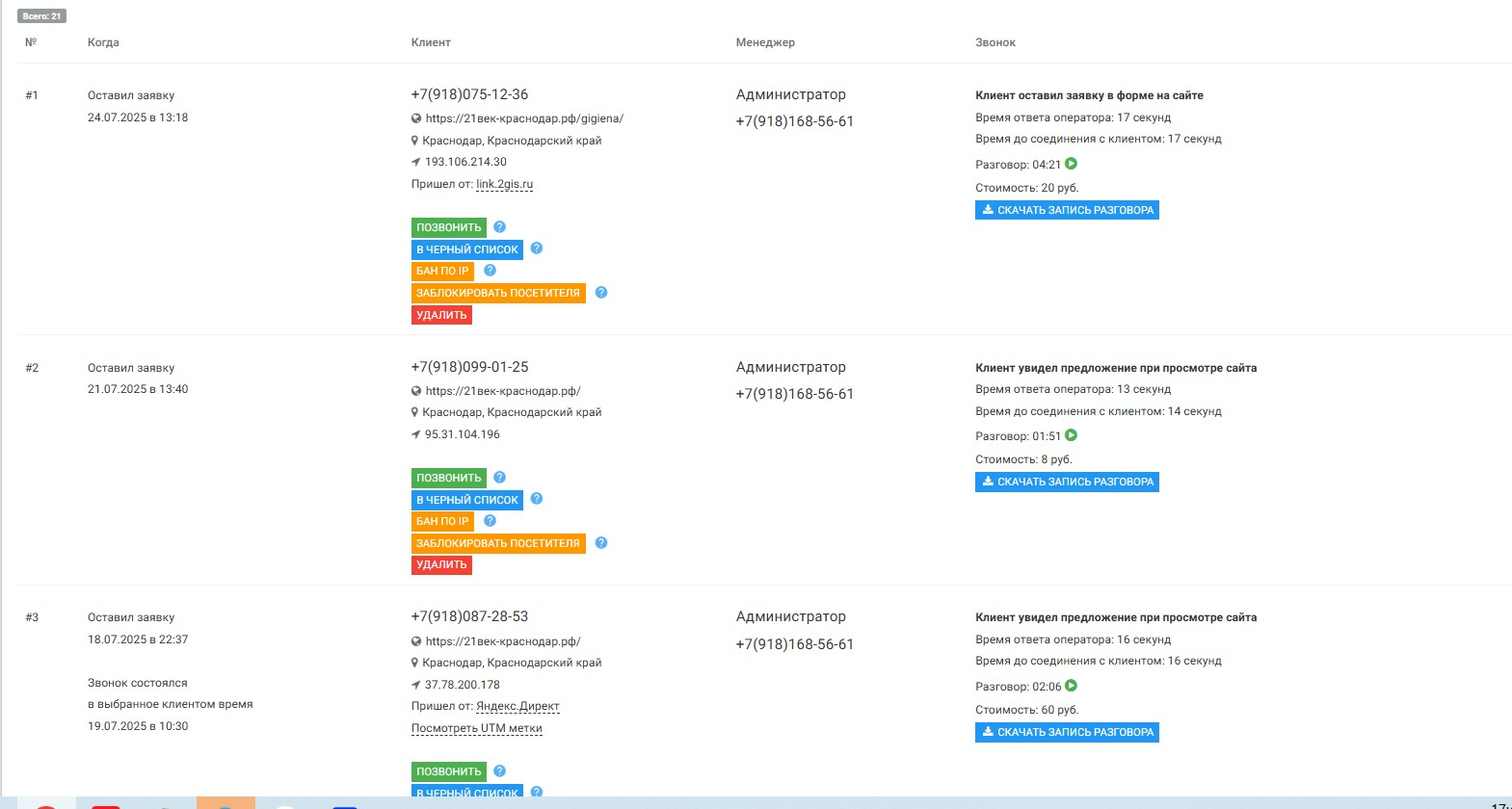Viewport: 1512px width, 809px height.
Task: Open help icon next to first ПОЗВОНИТЬ button
Action: coord(499,227)
